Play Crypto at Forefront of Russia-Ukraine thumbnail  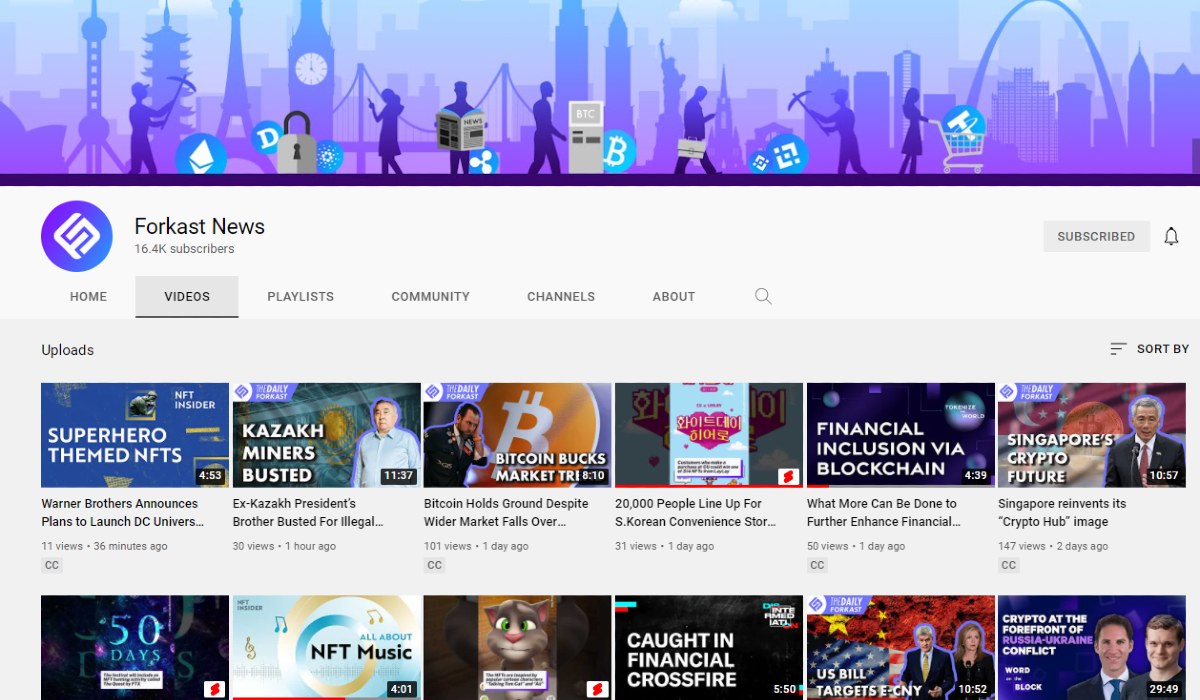click(x=1091, y=648)
